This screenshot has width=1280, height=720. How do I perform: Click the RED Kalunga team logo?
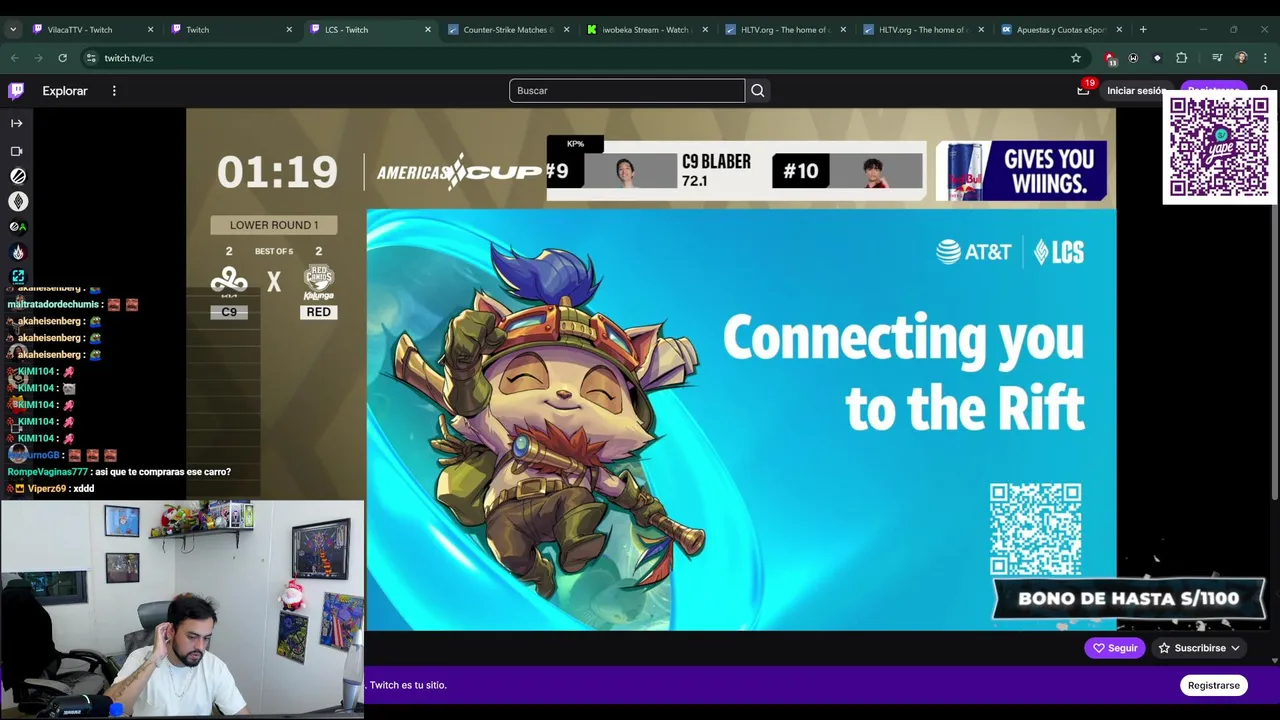[x=318, y=281]
